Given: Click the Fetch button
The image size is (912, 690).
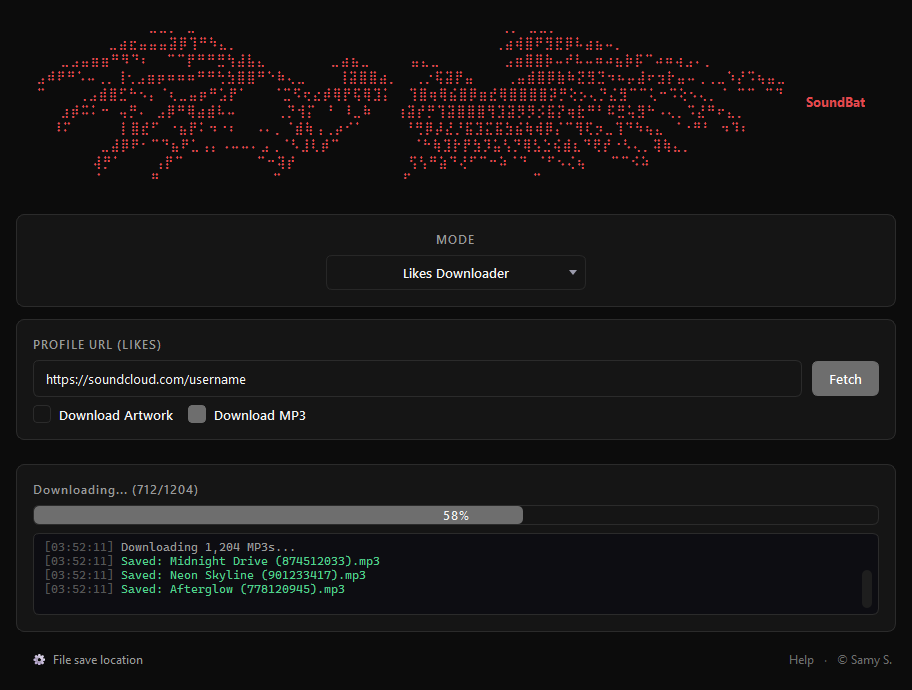Looking at the screenshot, I should point(845,379).
